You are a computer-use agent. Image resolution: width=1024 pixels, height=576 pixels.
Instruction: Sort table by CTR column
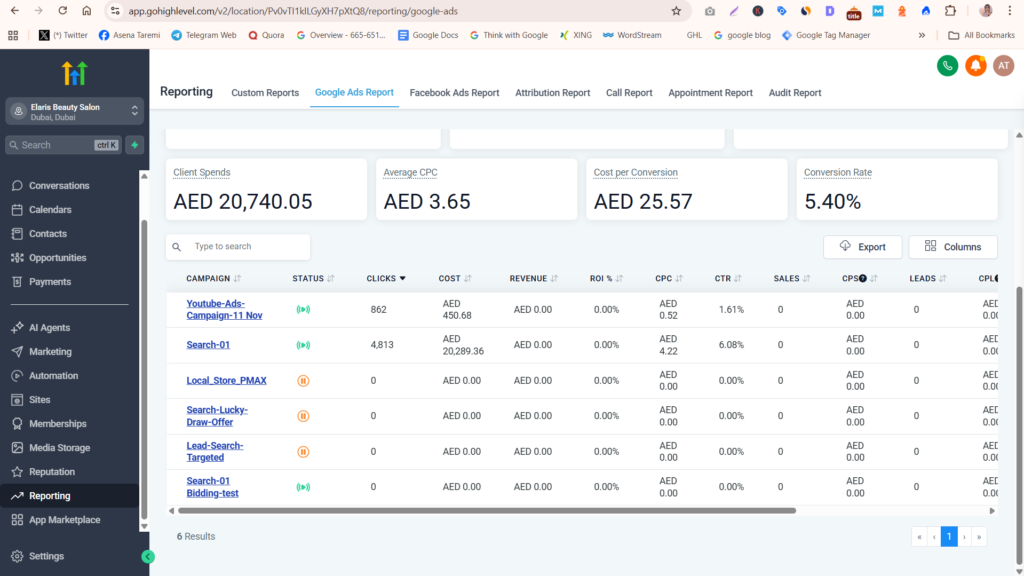click(728, 278)
